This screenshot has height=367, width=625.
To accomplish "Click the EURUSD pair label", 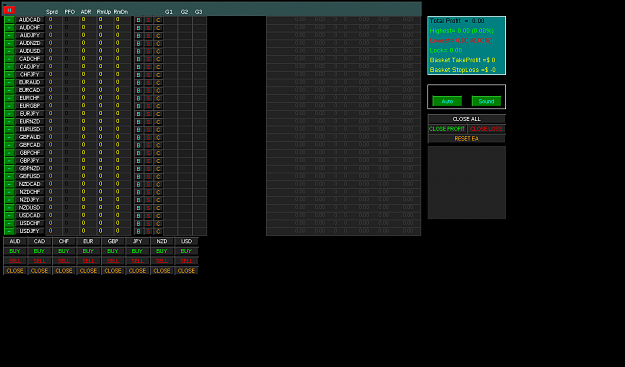I will pos(30,130).
